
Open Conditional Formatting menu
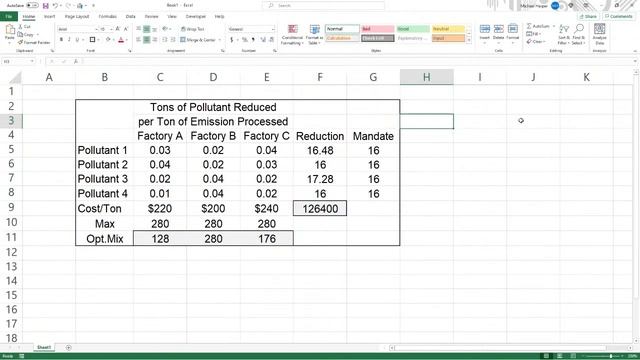[292, 35]
